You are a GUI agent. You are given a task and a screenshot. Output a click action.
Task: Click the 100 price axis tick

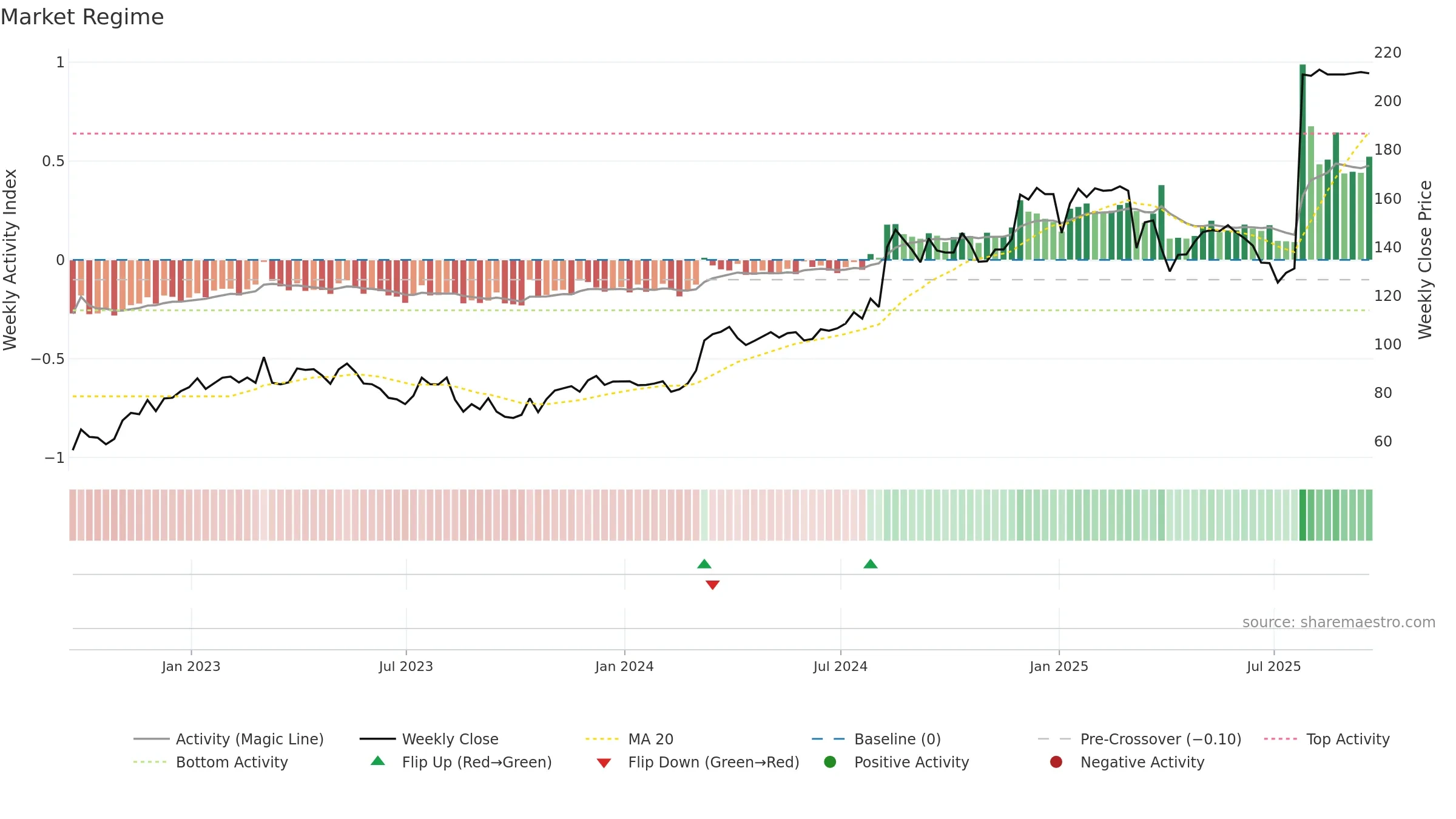coord(1387,345)
